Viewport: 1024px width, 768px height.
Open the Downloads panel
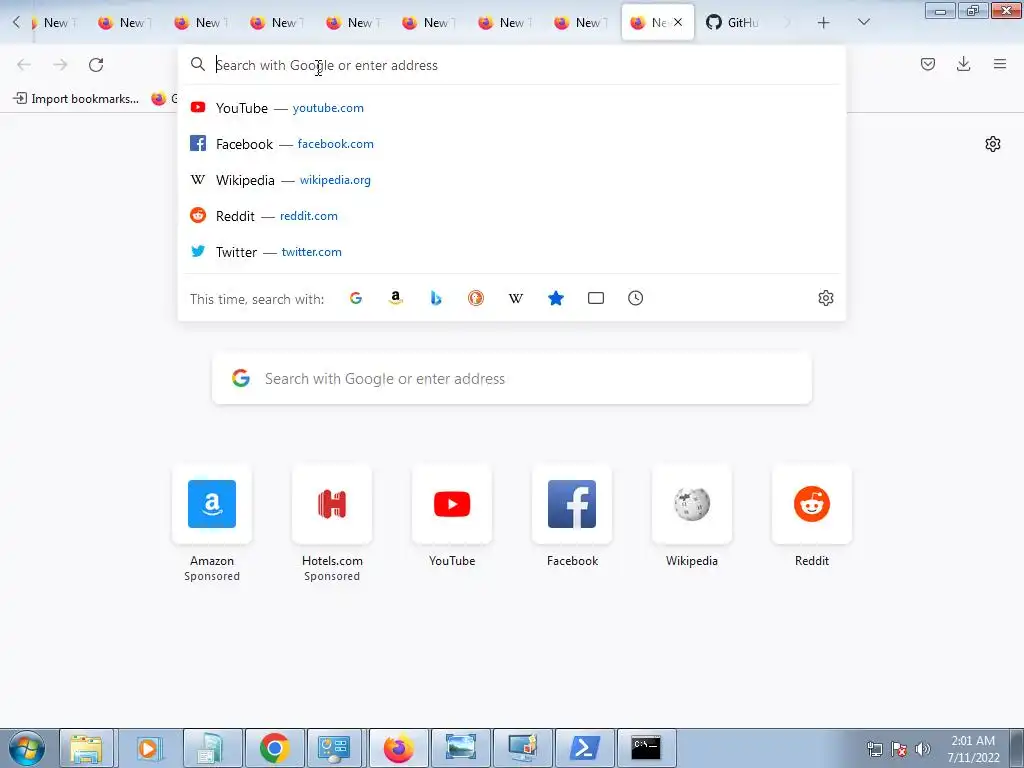[963, 64]
